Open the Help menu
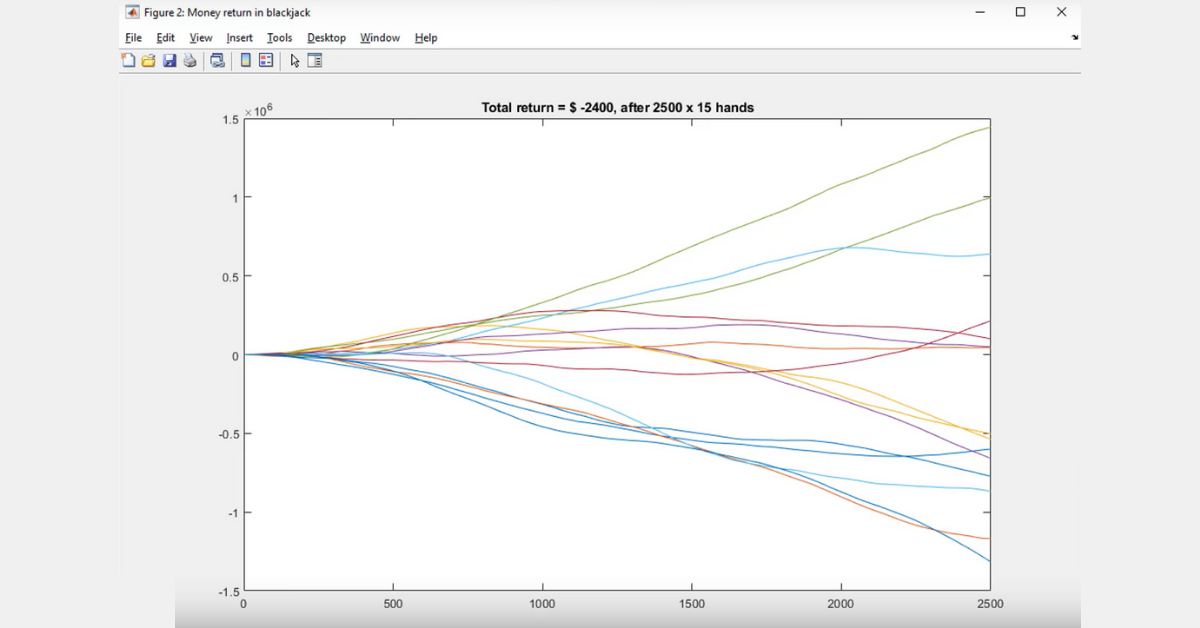Screen dimensions: 1200x628 point(426,38)
